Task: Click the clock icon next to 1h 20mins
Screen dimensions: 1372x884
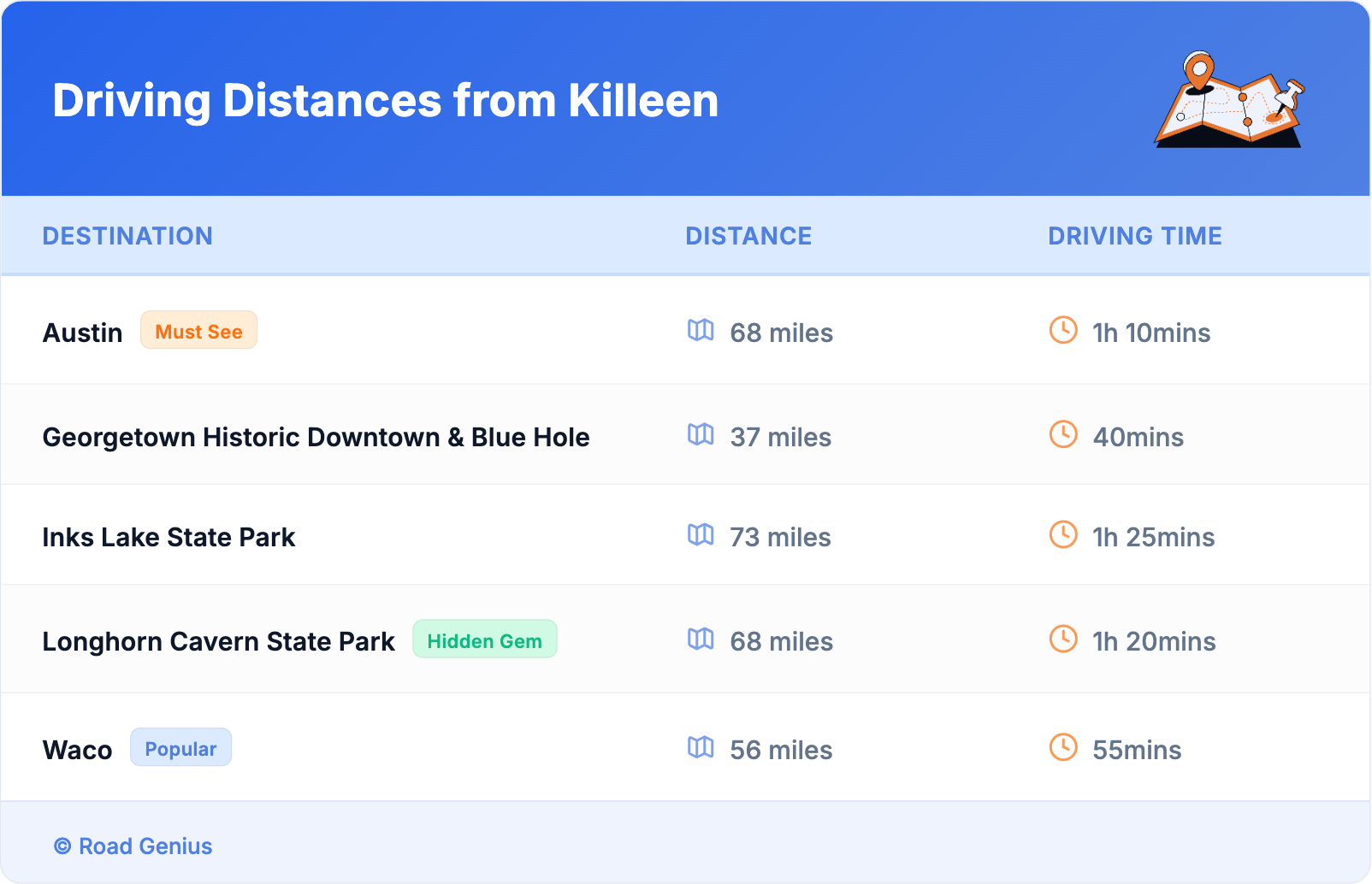Action: [x=1063, y=639]
